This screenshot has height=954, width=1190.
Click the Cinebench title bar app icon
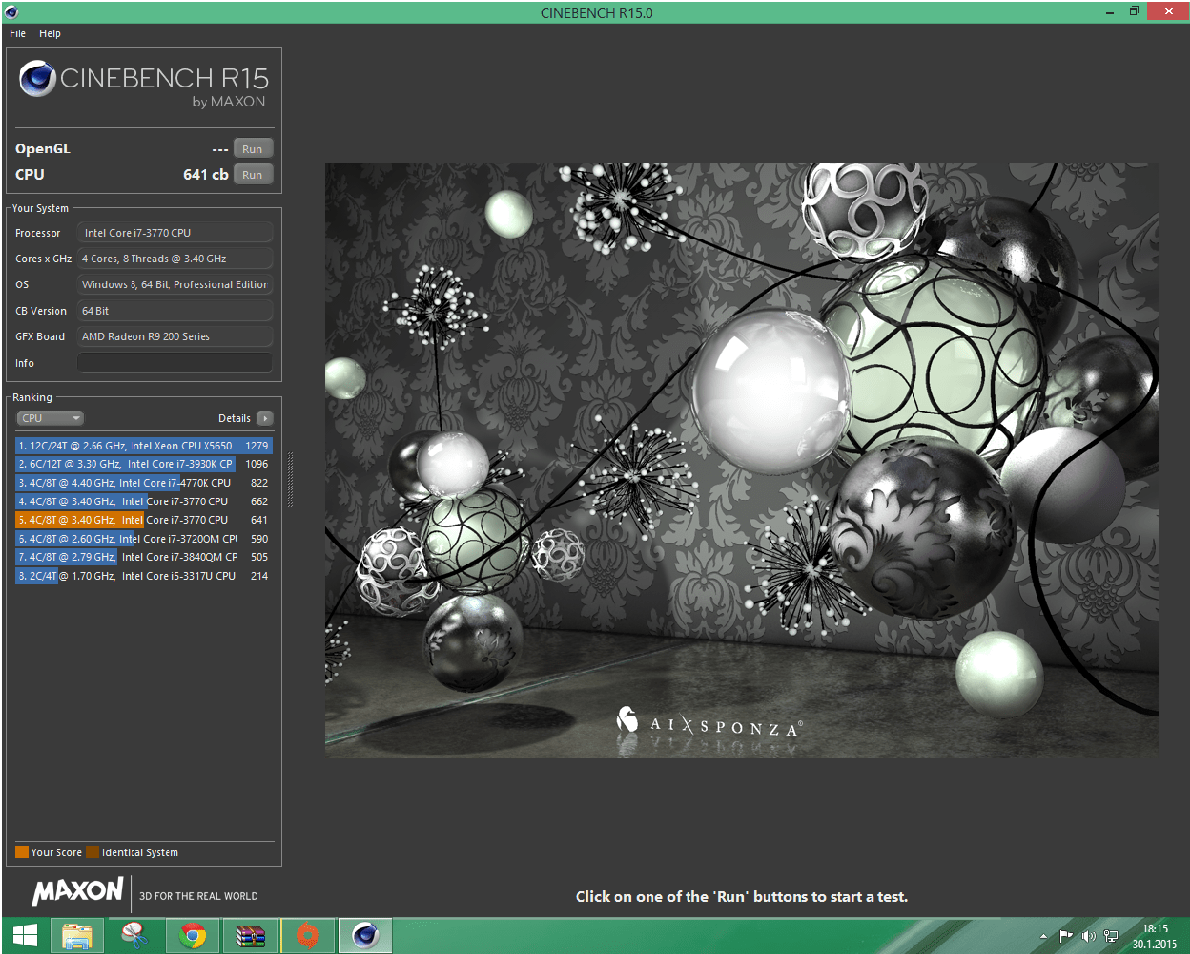click(x=11, y=12)
